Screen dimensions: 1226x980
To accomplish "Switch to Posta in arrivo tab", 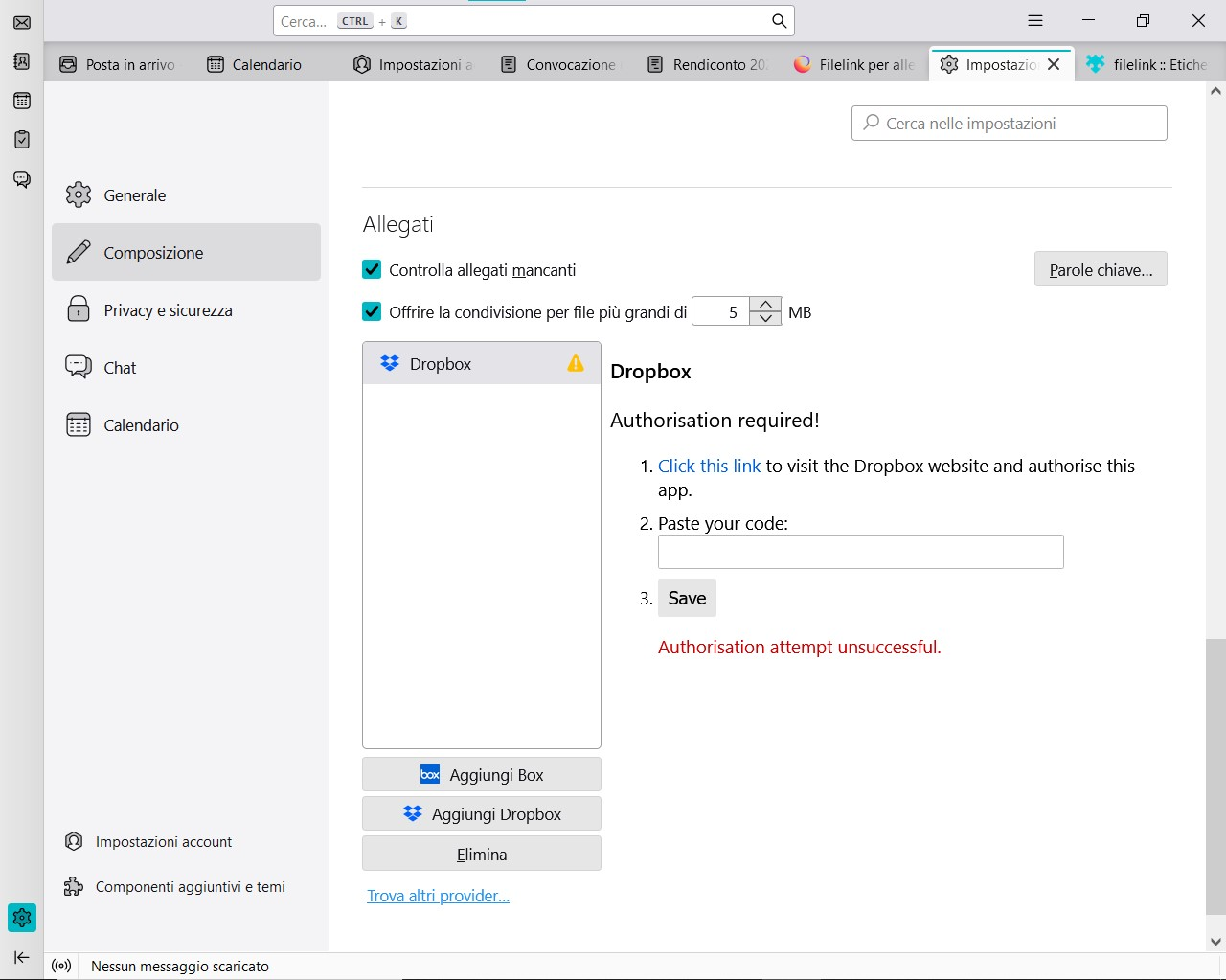I will click(x=118, y=64).
